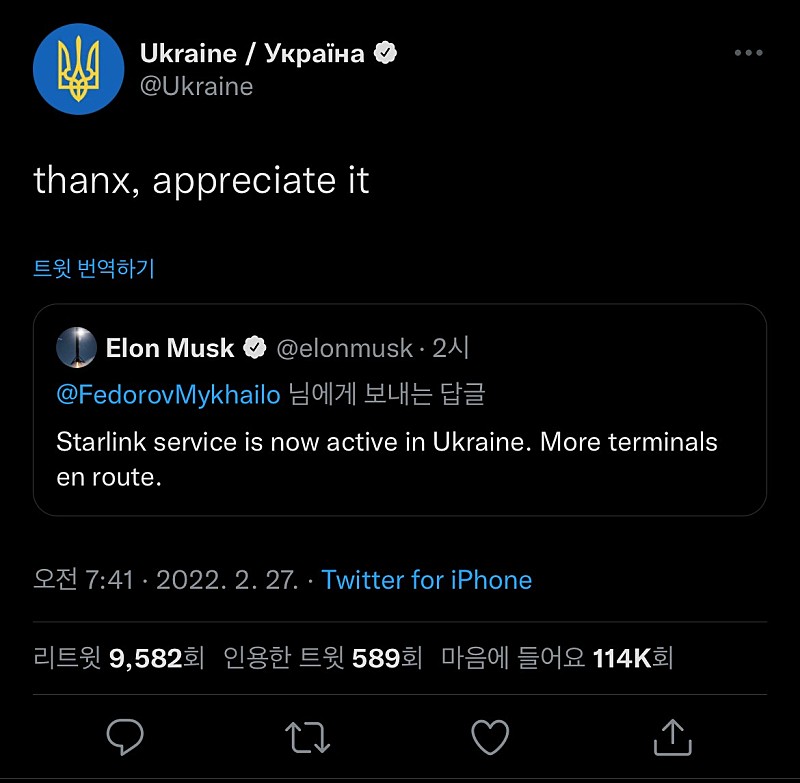
Task: Open the @Ukraine handle profile
Action: click(196, 86)
